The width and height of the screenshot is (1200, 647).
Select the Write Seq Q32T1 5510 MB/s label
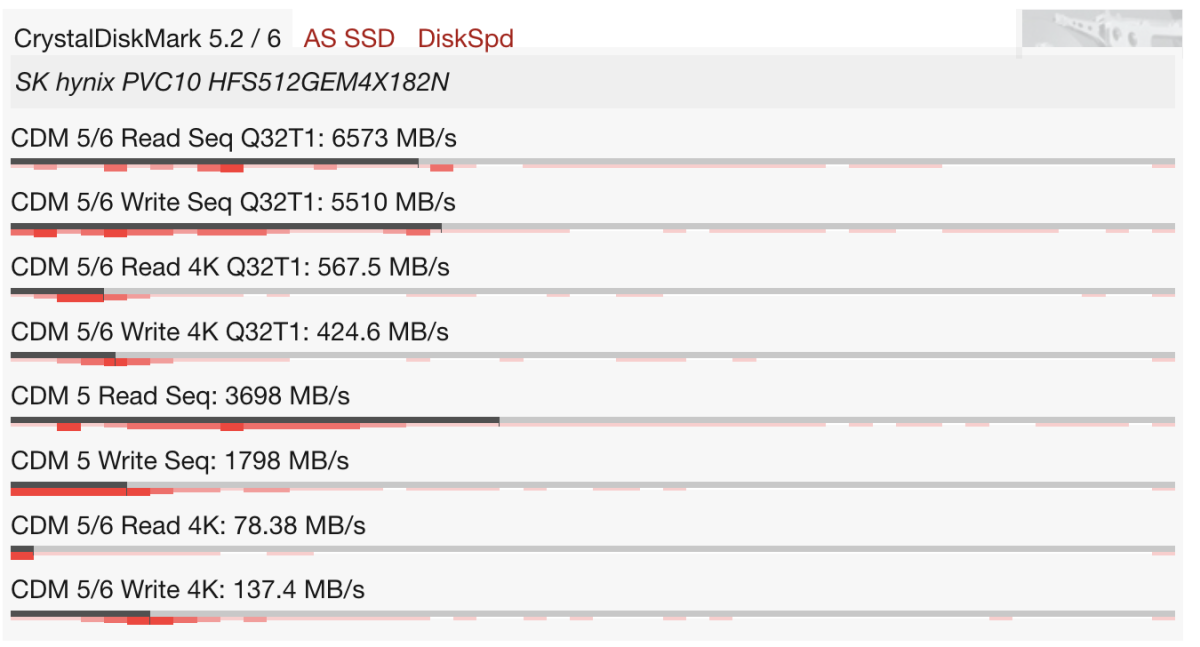(x=233, y=203)
